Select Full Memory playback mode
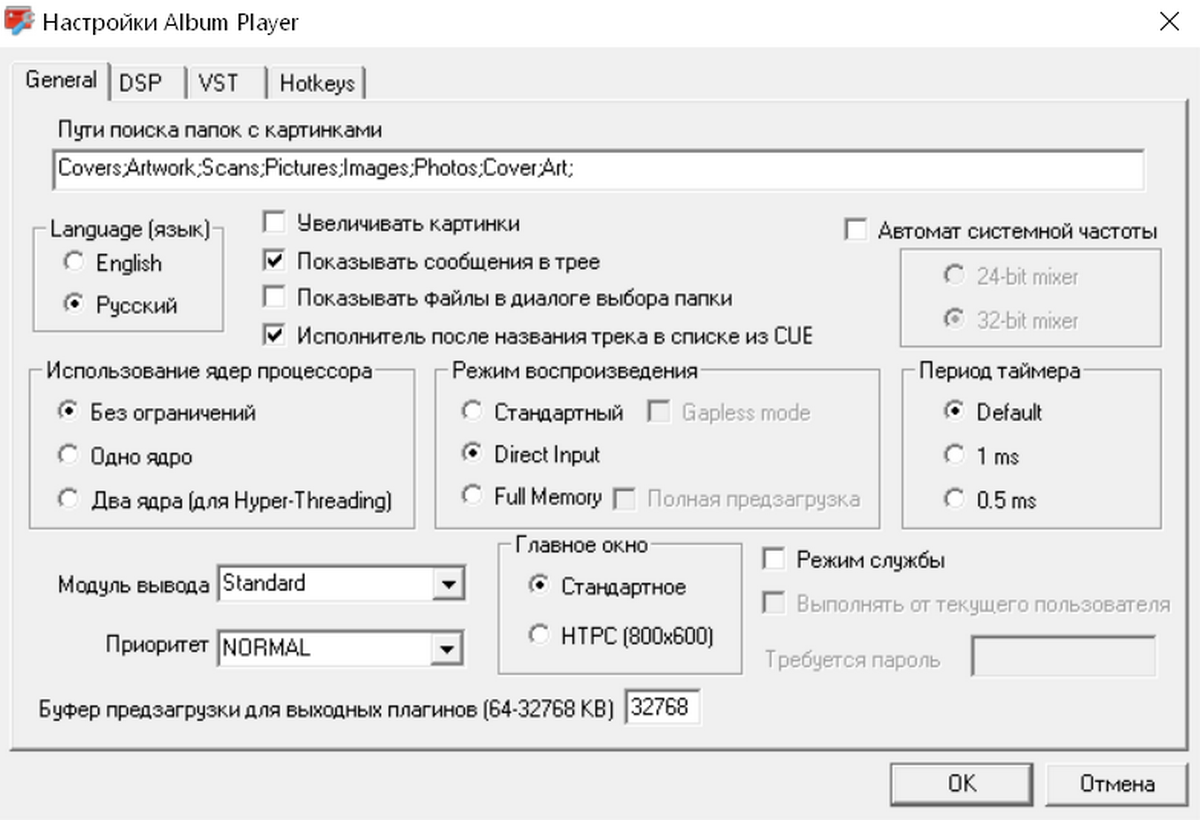 coord(531,497)
